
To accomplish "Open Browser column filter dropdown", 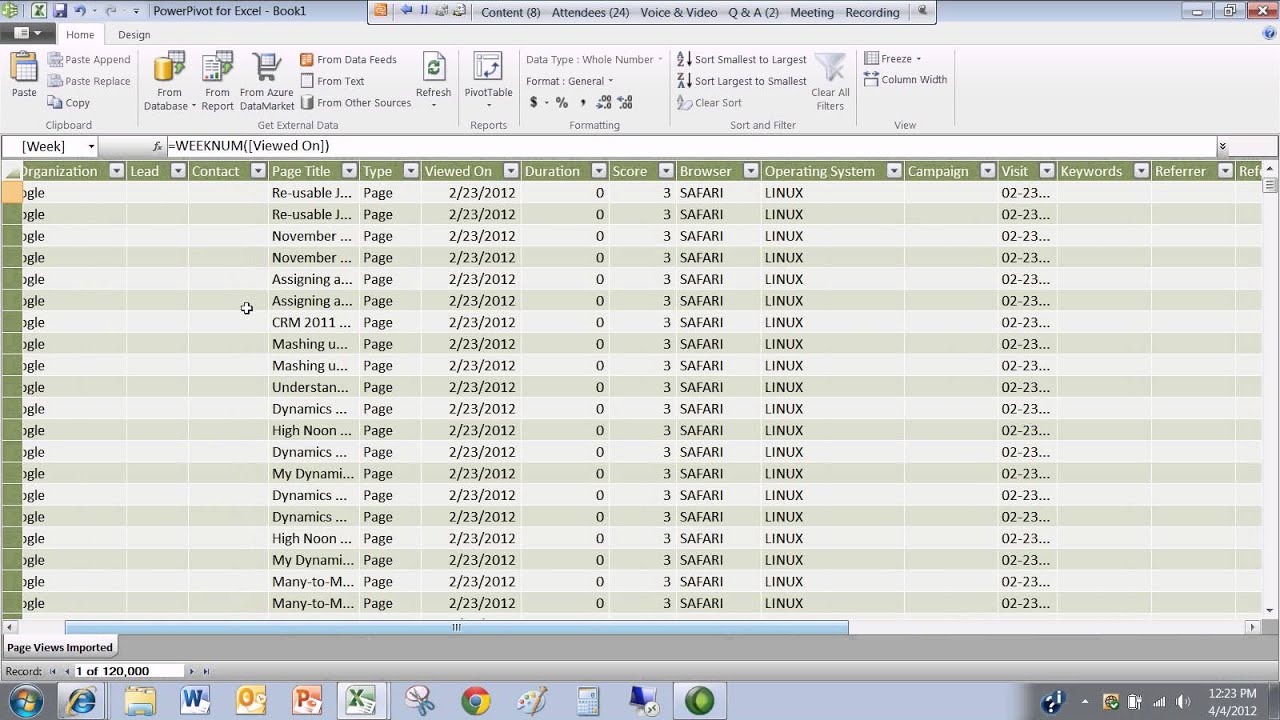I will pyautogui.click(x=750, y=171).
